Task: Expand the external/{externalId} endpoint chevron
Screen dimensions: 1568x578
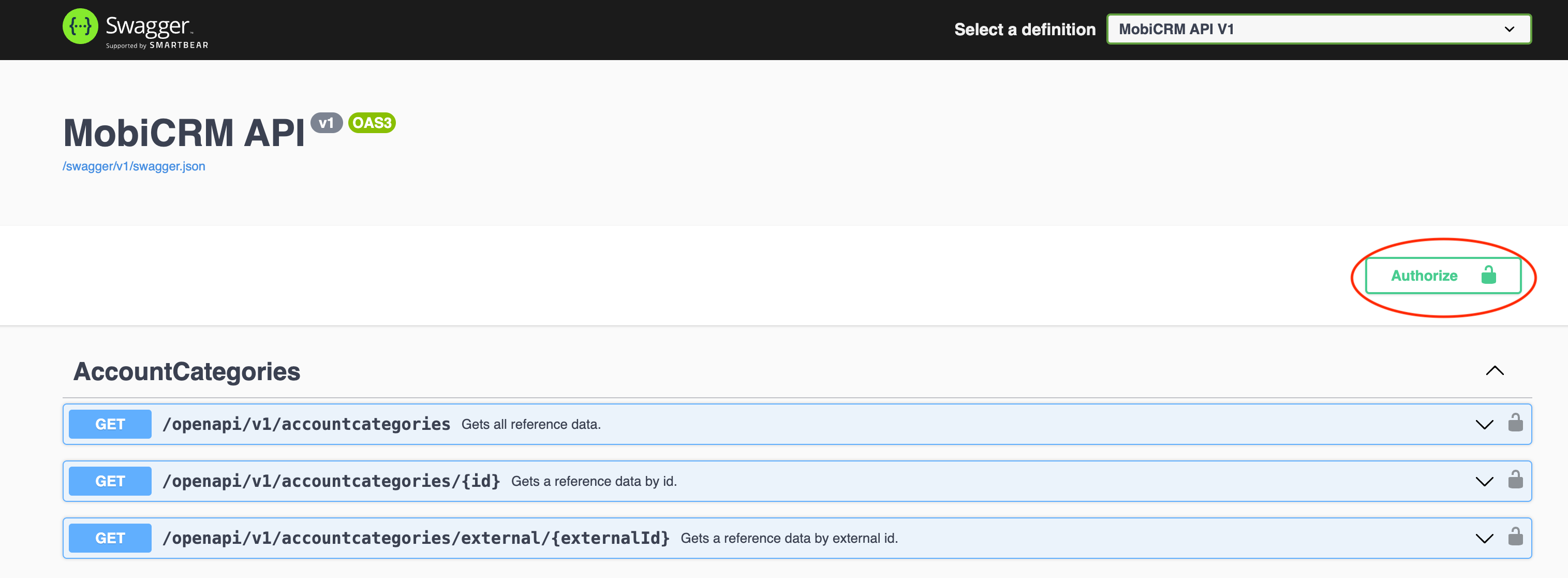Action: (x=1484, y=539)
